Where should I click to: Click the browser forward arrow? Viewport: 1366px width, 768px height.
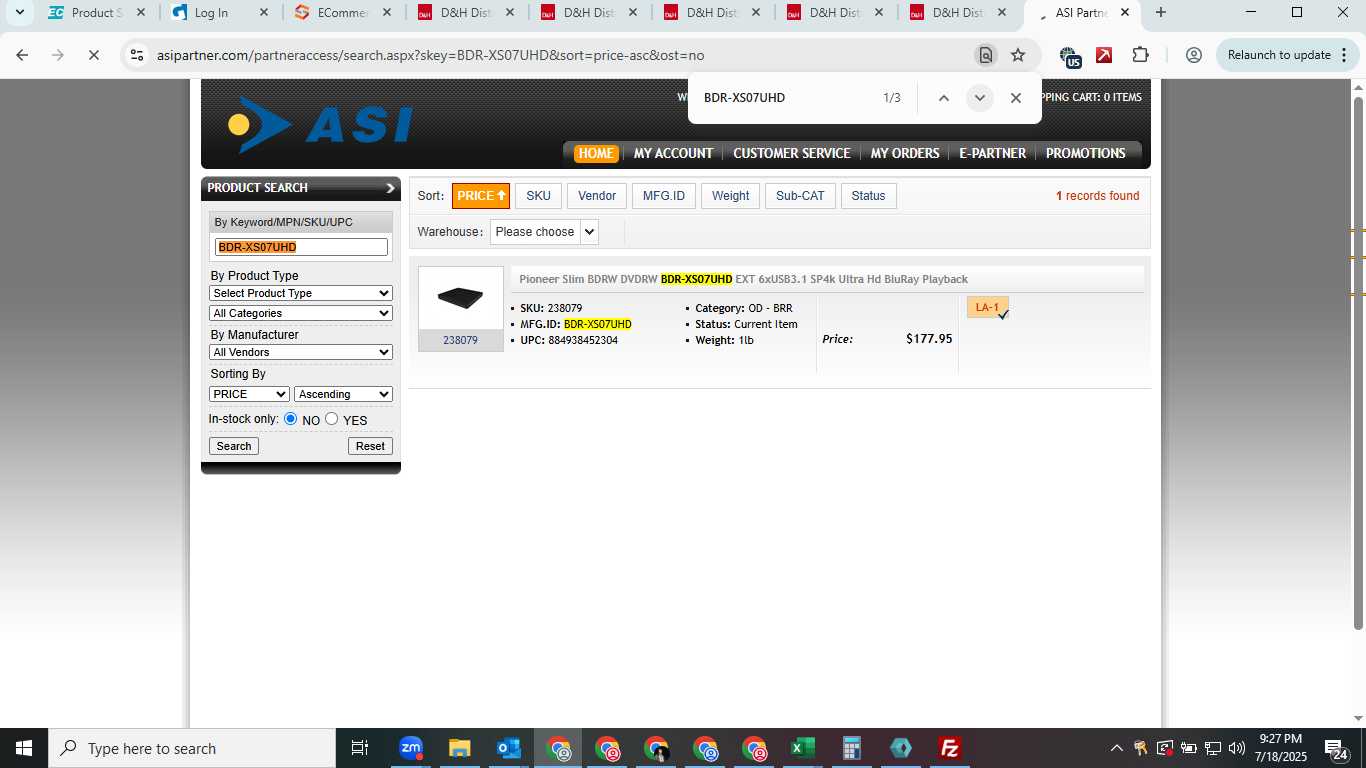tap(58, 55)
